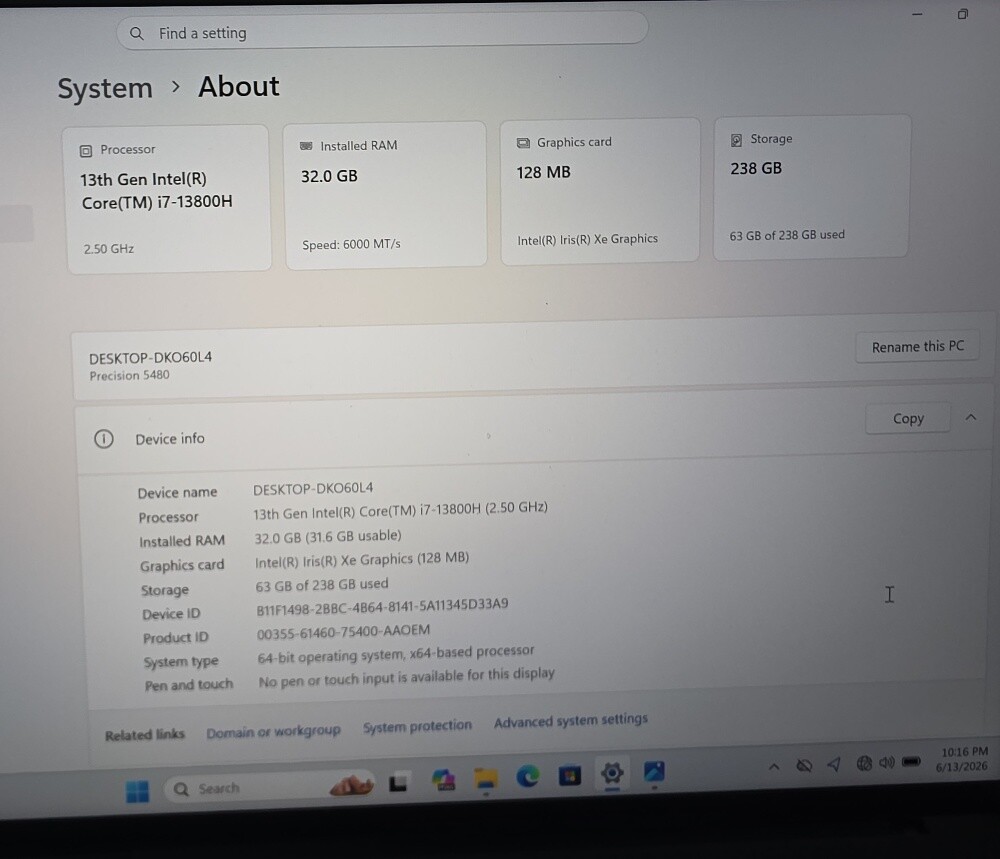Select the Graphics card 128 MB card
Image resolution: width=1000 pixels, height=859 pixels.
pyautogui.click(x=599, y=191)
